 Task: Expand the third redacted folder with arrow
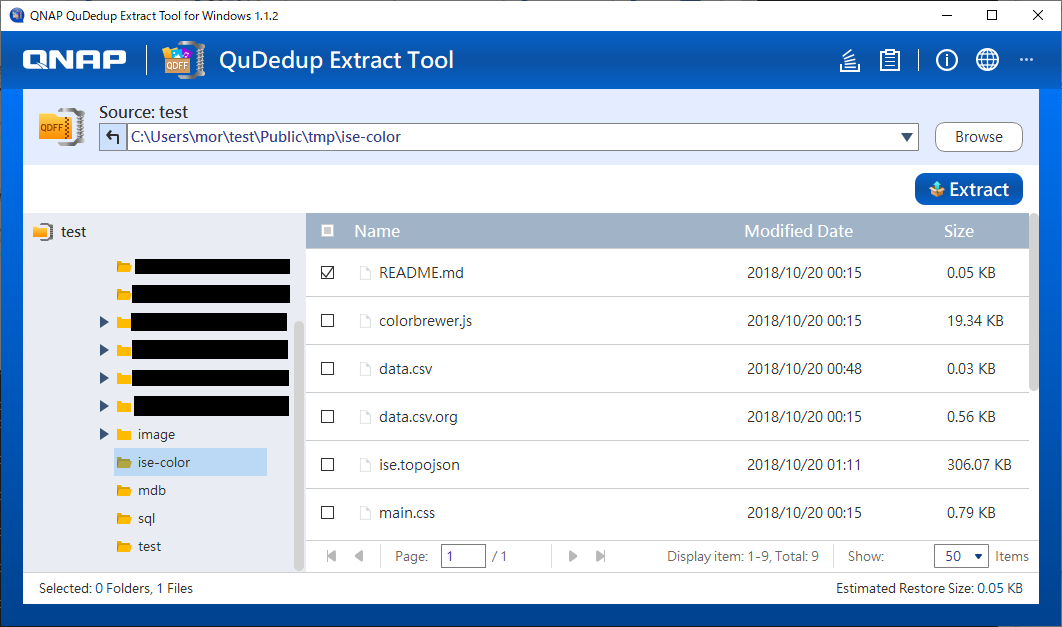click(x=104, y=378)
